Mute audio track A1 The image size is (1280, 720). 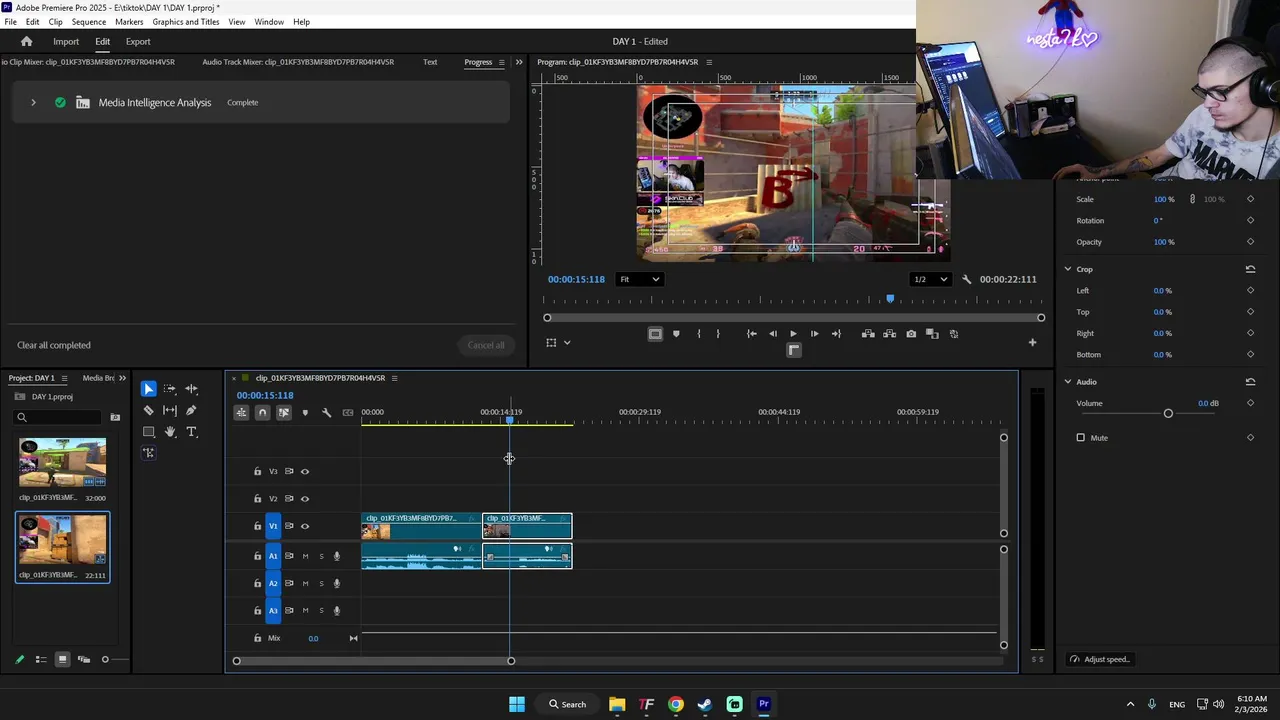tap(305, 556)
